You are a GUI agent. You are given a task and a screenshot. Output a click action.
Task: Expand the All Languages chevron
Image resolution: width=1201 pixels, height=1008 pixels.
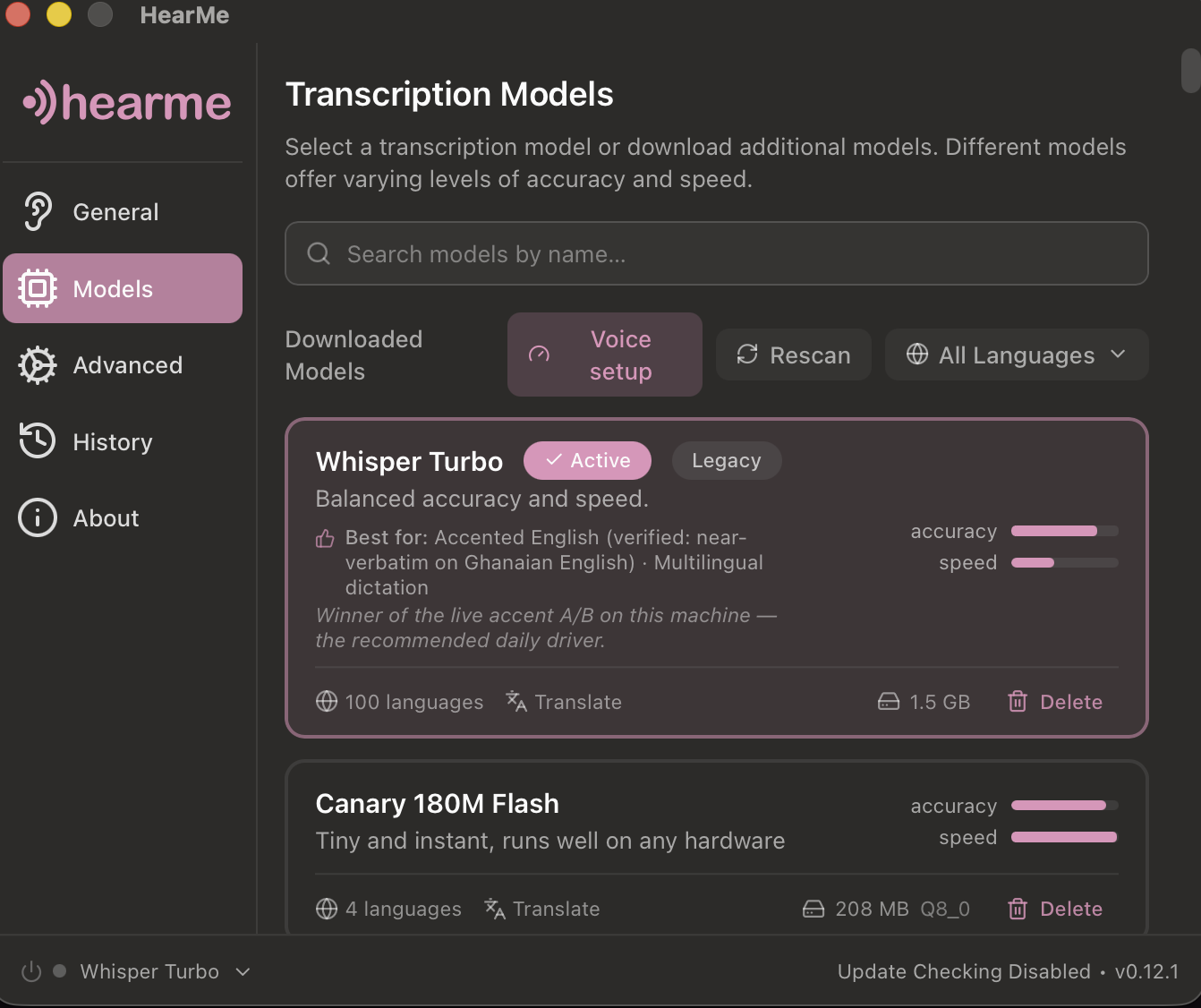pos(1118,354)
